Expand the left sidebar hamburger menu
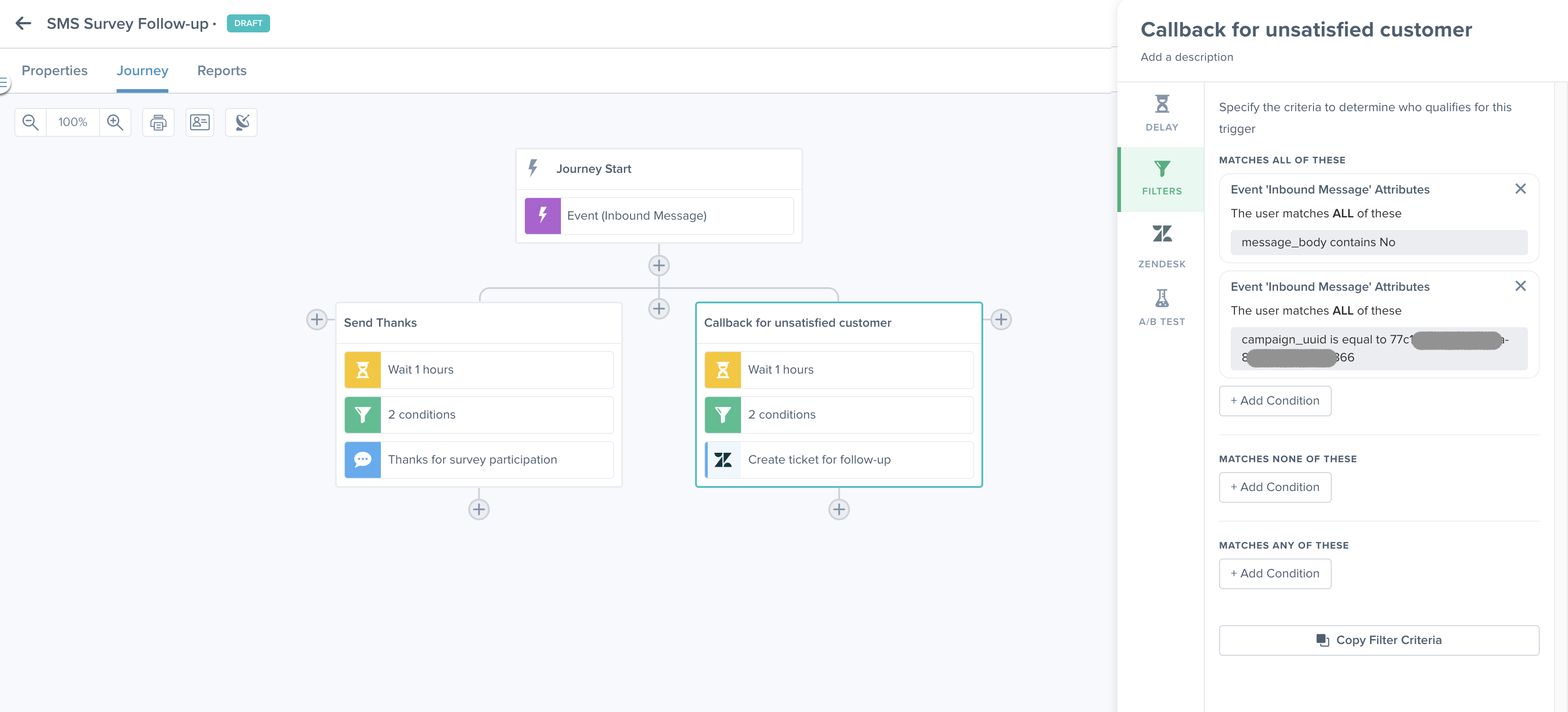 tap(4, 82)
